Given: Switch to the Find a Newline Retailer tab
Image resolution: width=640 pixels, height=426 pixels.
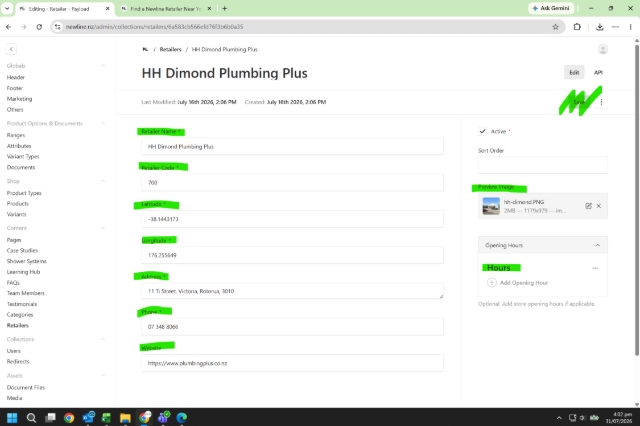Looking at the screenshot, I should point(165,9).
